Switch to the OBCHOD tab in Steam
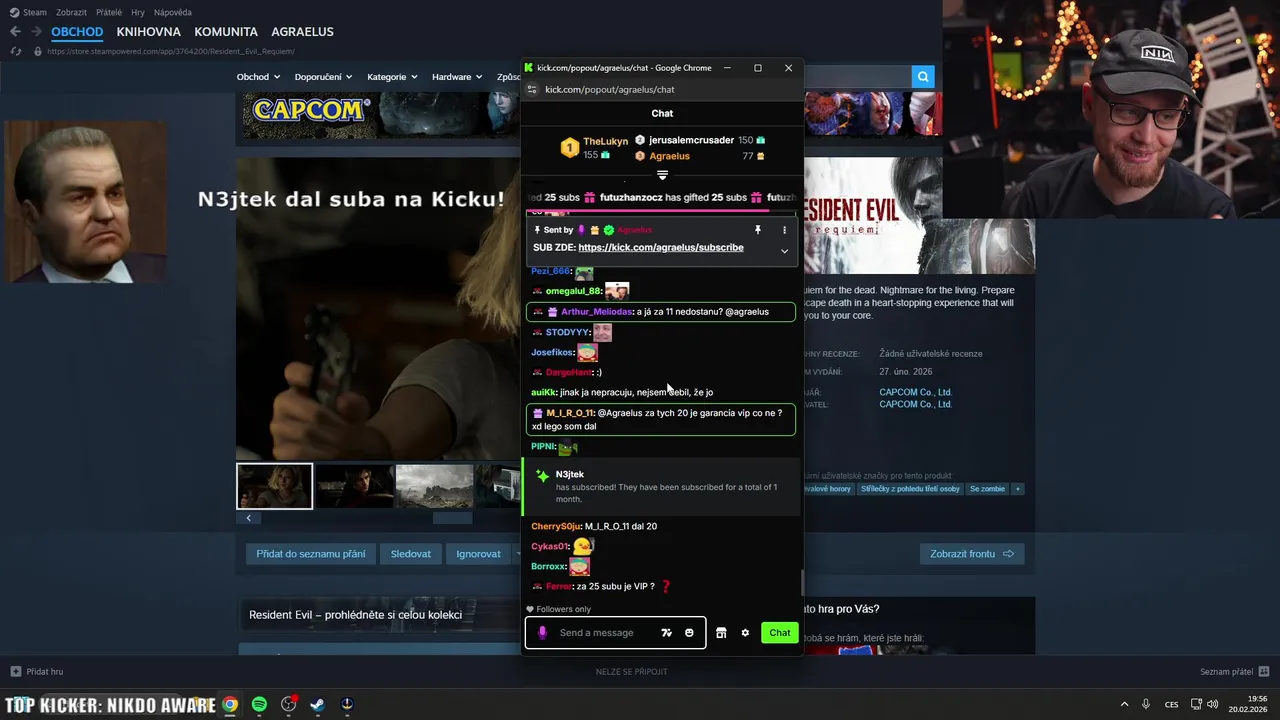This screenshot has height=720, width=1280. [x=77, y=31]
